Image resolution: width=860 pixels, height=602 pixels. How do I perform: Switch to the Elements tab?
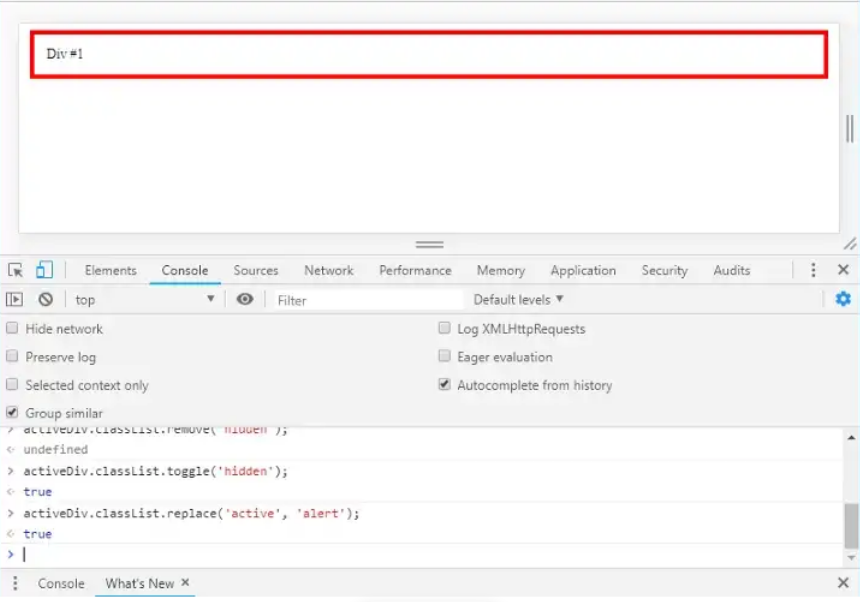coord(110,270)
